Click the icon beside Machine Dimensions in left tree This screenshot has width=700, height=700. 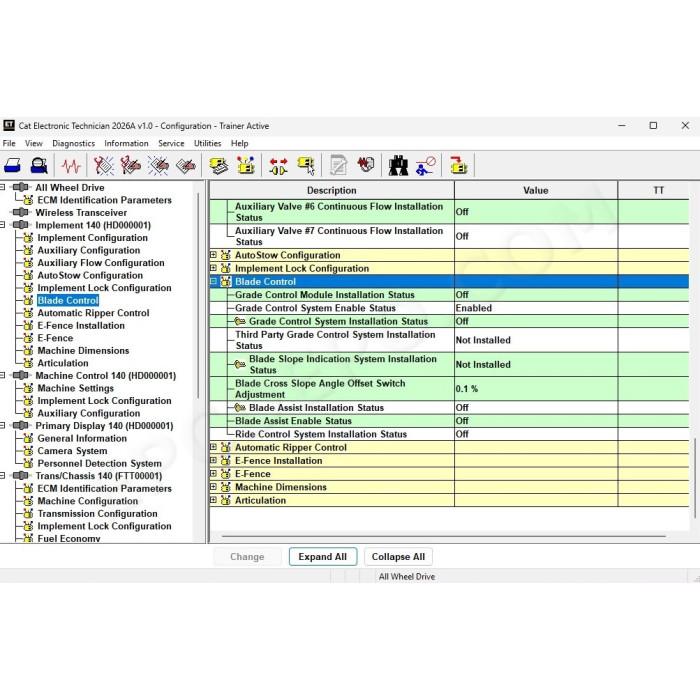tap(28, 350)
